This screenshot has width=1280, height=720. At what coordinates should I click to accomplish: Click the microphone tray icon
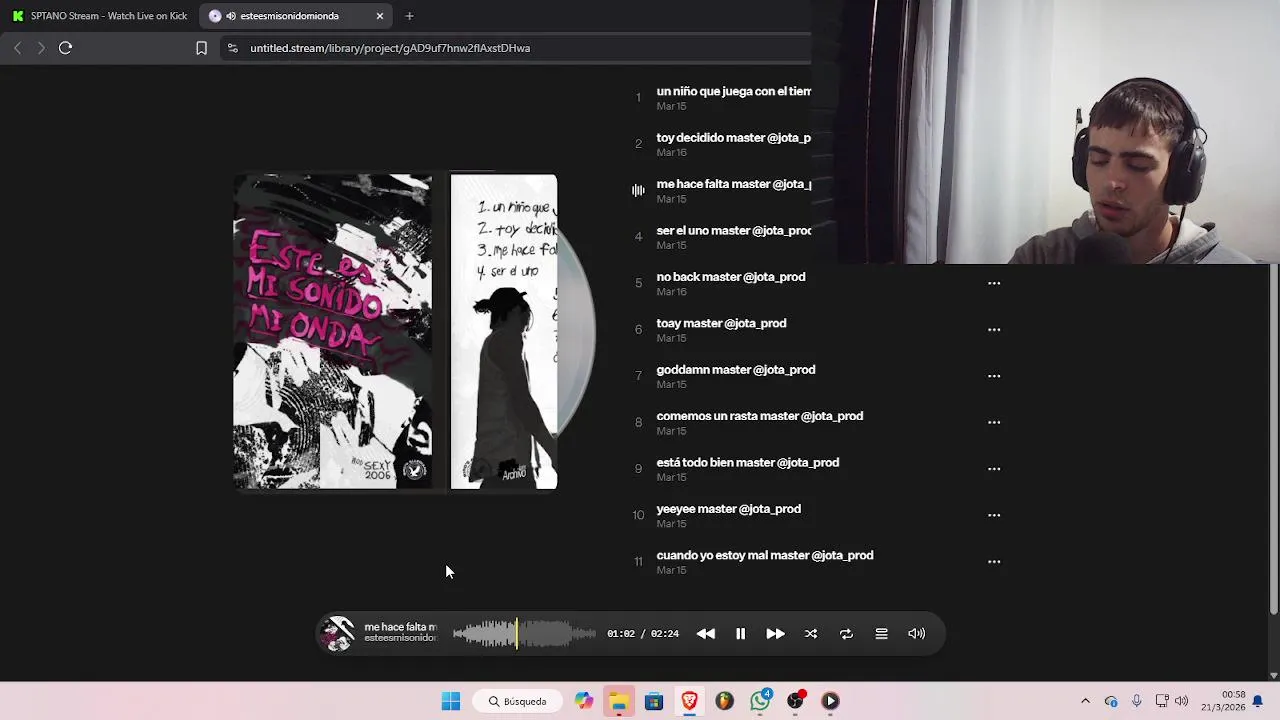(x=1136, y=701)
